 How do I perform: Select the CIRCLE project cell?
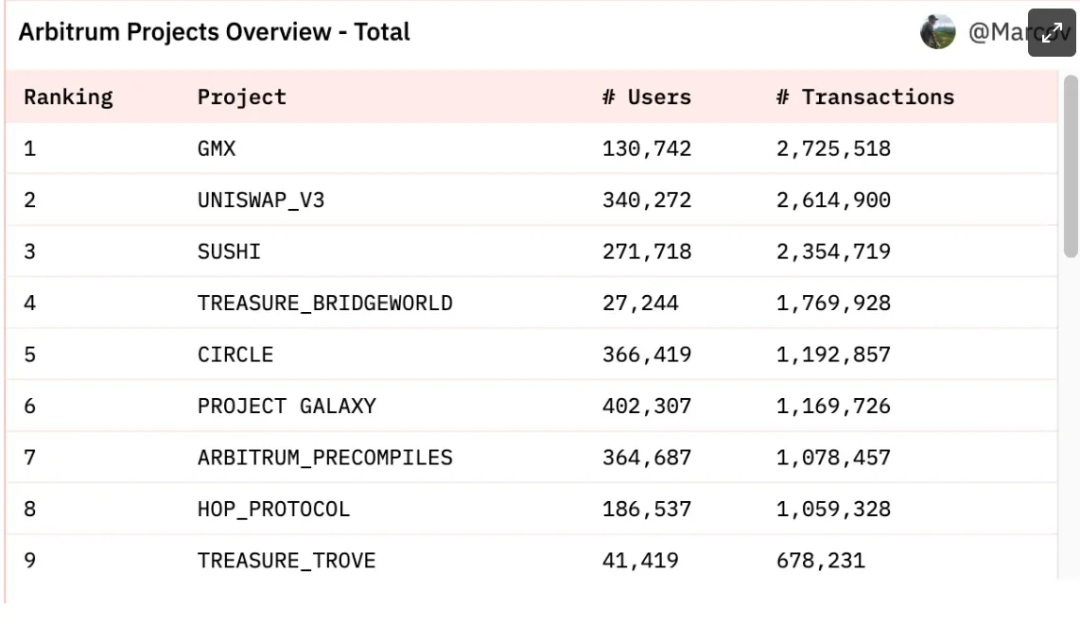pos(235,355)
